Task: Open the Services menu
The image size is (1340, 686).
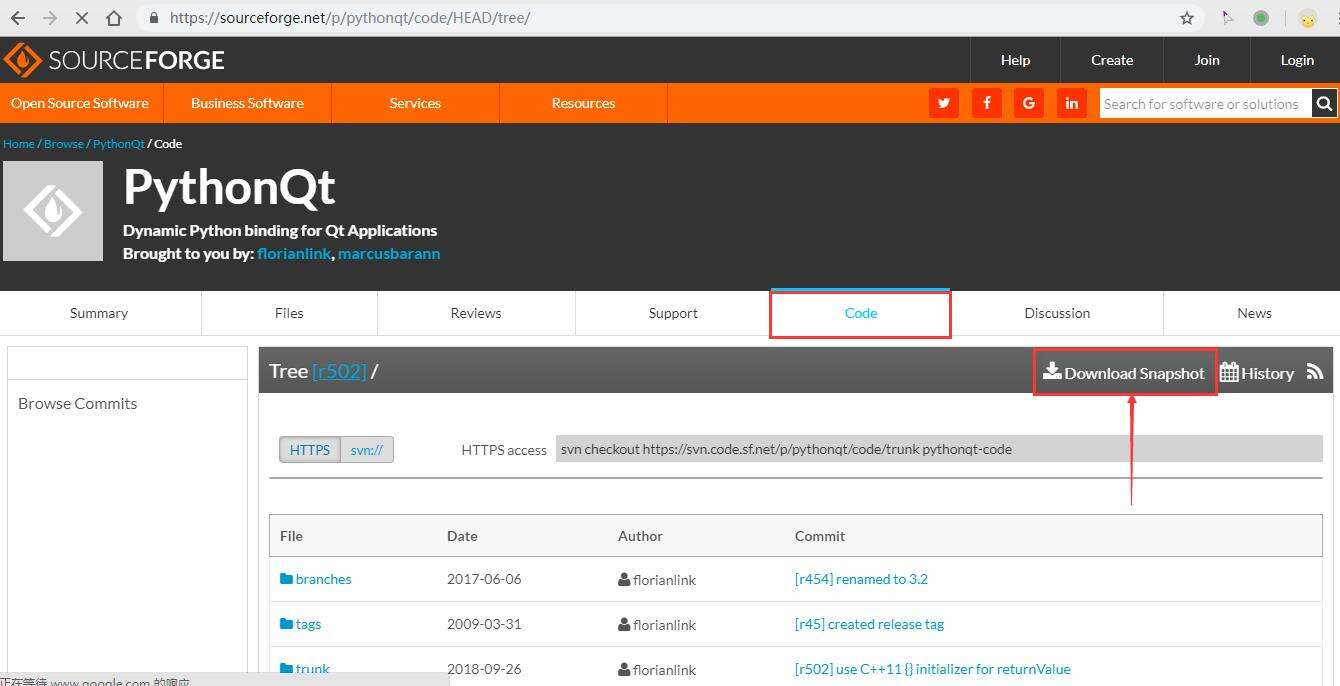Action: [415, 103]
